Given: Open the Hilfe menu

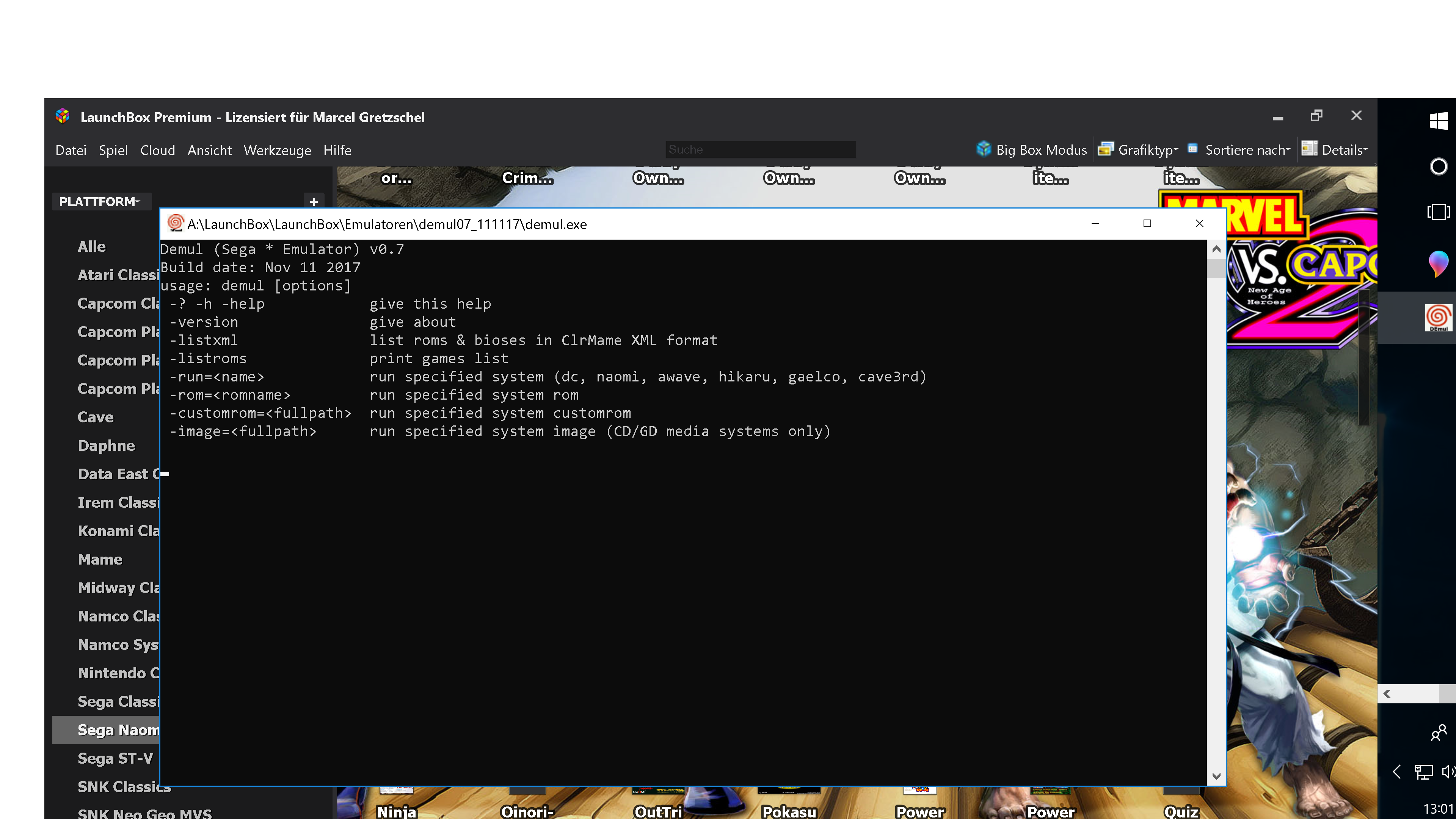Looking at the screenshot, I should coord(337,151).
